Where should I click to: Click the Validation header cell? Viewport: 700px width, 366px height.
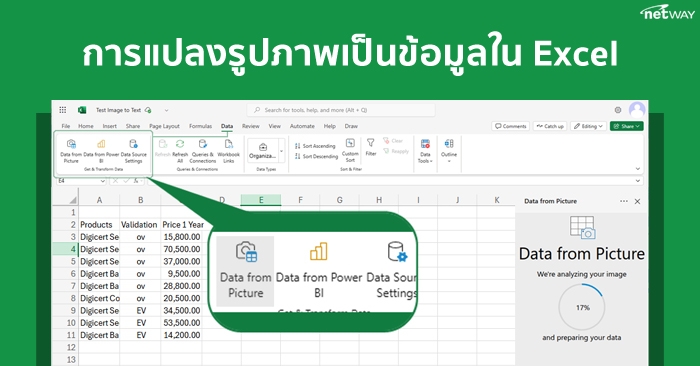(140, 225)
